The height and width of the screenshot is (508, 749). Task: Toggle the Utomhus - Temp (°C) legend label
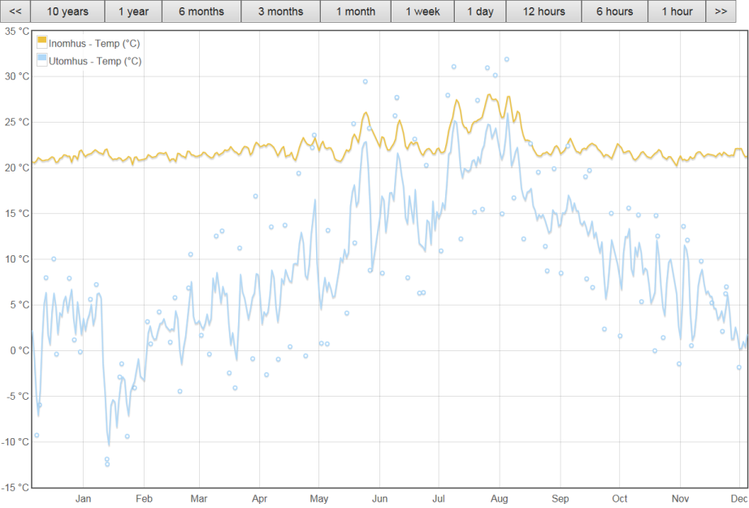[x=95, y=61]
